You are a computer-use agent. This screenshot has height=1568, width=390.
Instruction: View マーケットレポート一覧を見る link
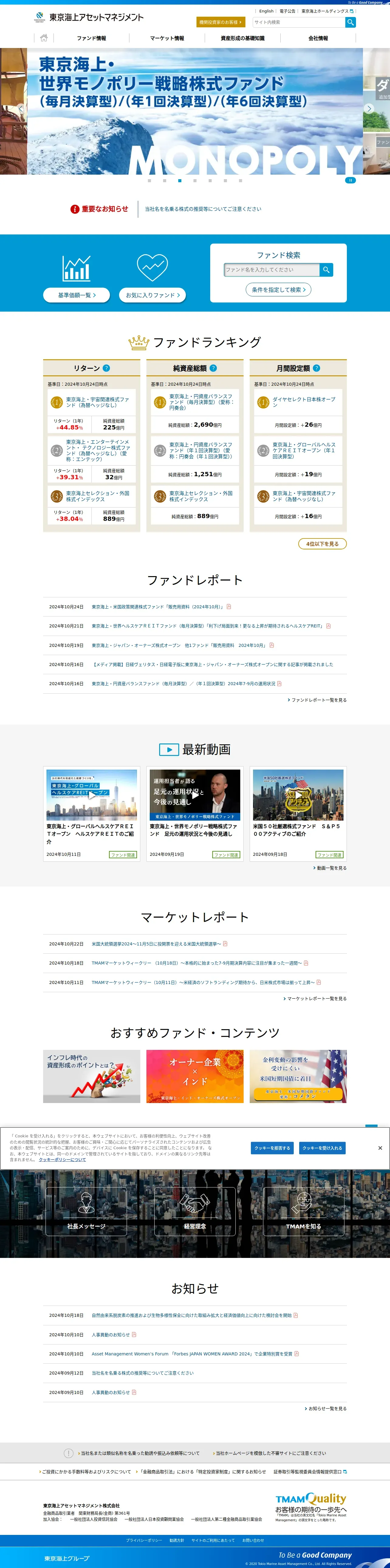(315, 998)
